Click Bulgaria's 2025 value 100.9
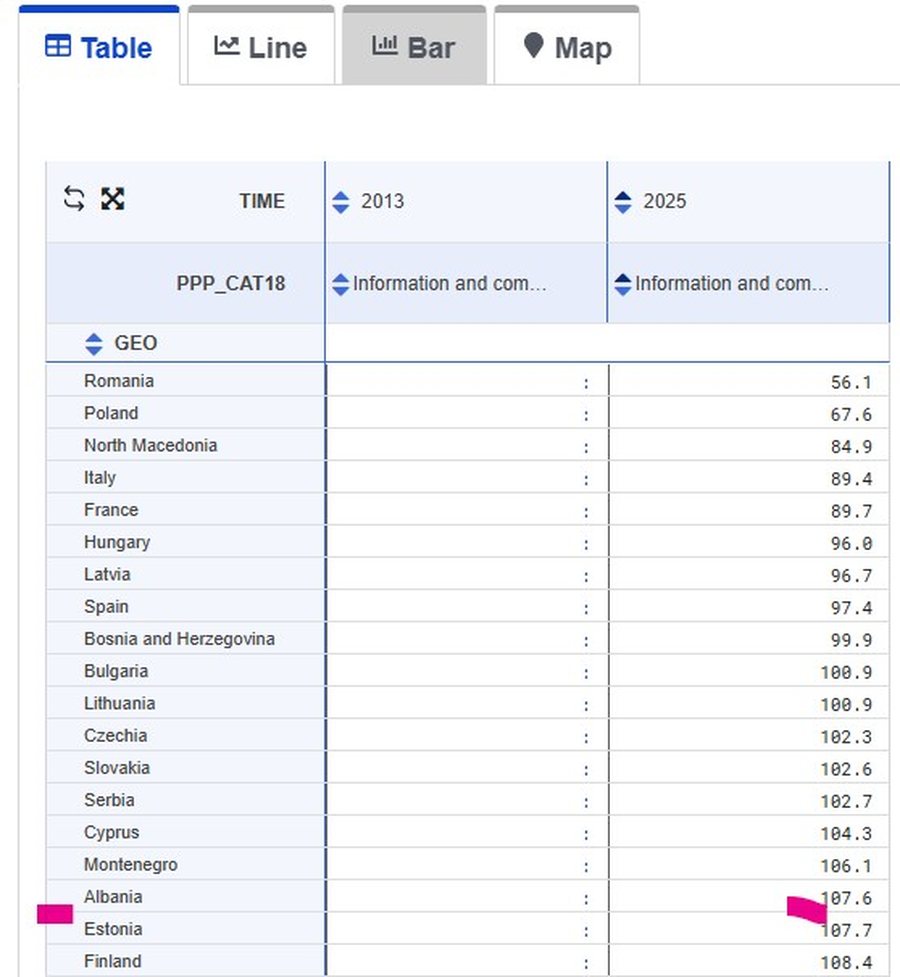 click(x=846, y=673)
